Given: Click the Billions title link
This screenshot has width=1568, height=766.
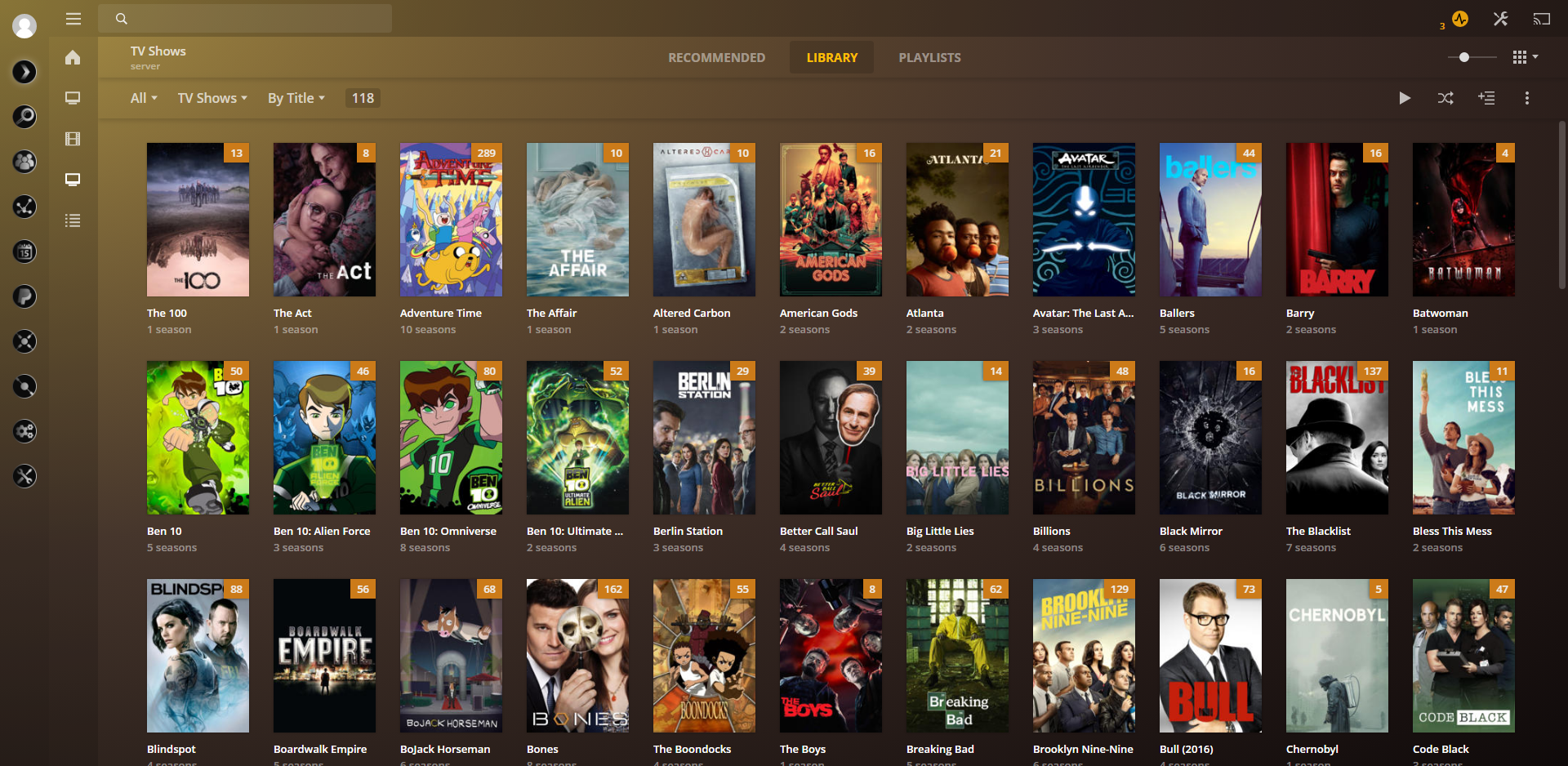Looking at the screenshot, I should [x=1051, y=531].
